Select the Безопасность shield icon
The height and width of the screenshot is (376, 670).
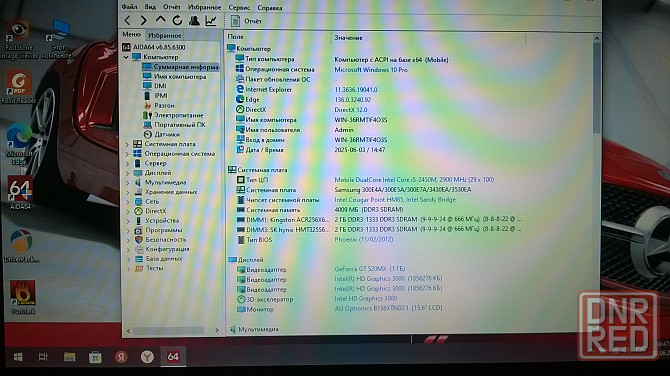coord(138,240)
